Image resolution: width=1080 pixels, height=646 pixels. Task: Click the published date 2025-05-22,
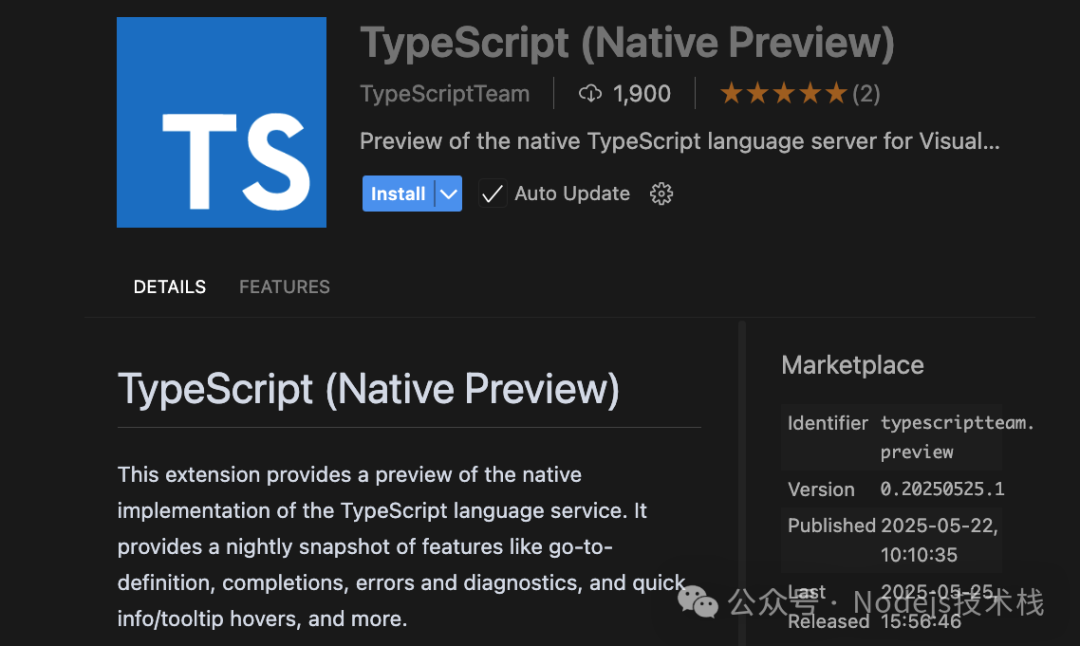[x=939, y=525]
